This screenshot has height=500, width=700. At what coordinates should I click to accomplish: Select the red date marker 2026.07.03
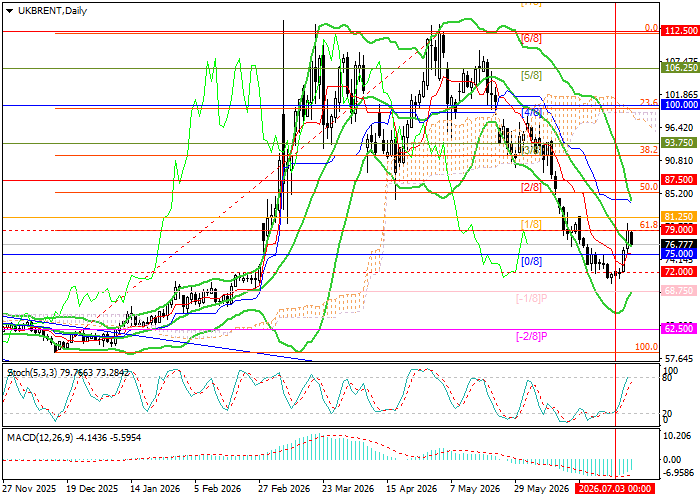click(615, 488)
